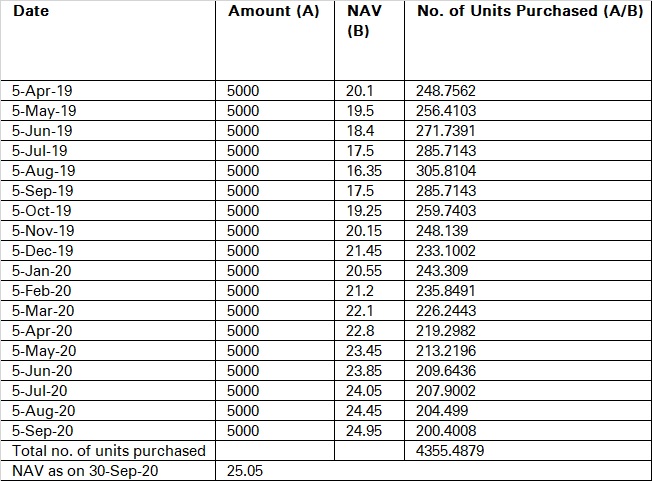Image resolution: width=652 pixels, height=481 pixels.
Task: Select the 5-Jul-20 date cell
Action: point(39,391)
